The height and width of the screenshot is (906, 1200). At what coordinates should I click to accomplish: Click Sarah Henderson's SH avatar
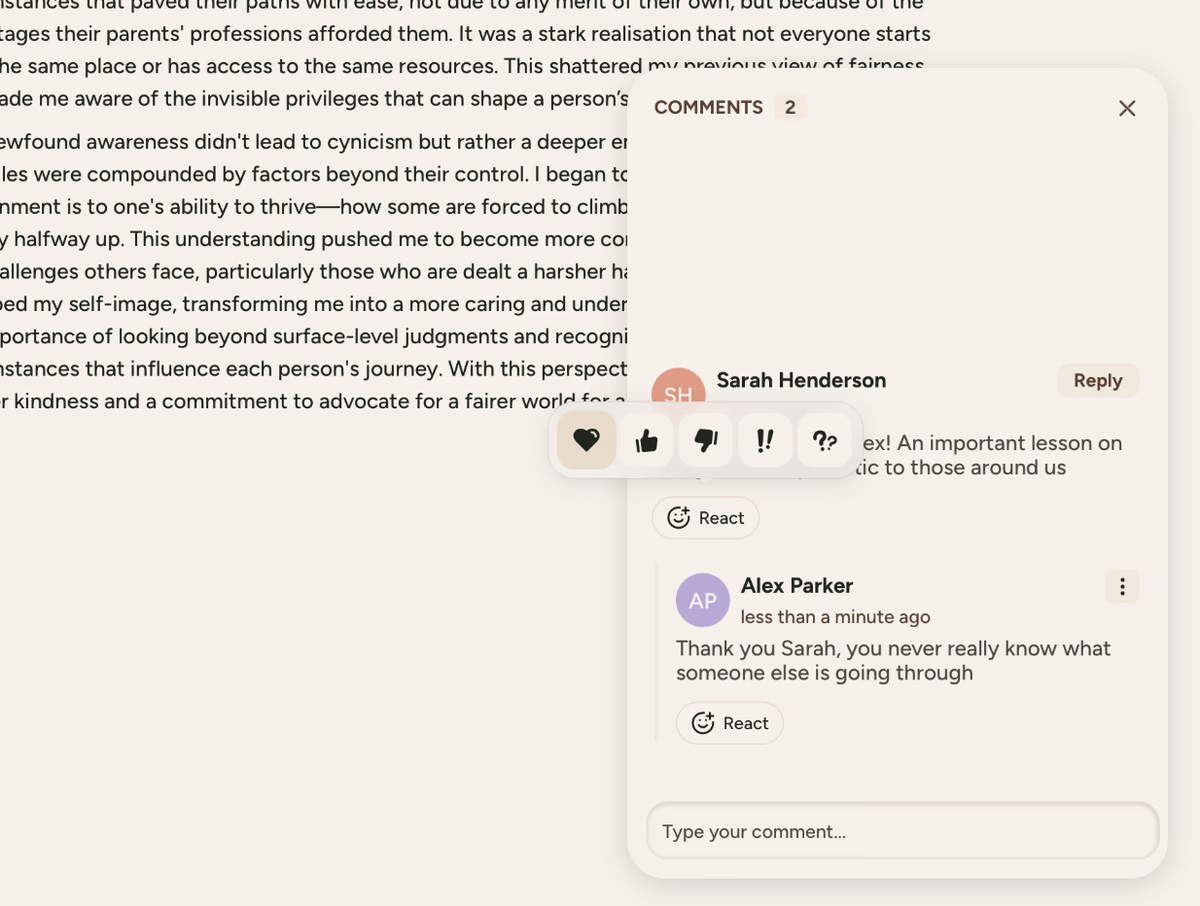(678, 390)
